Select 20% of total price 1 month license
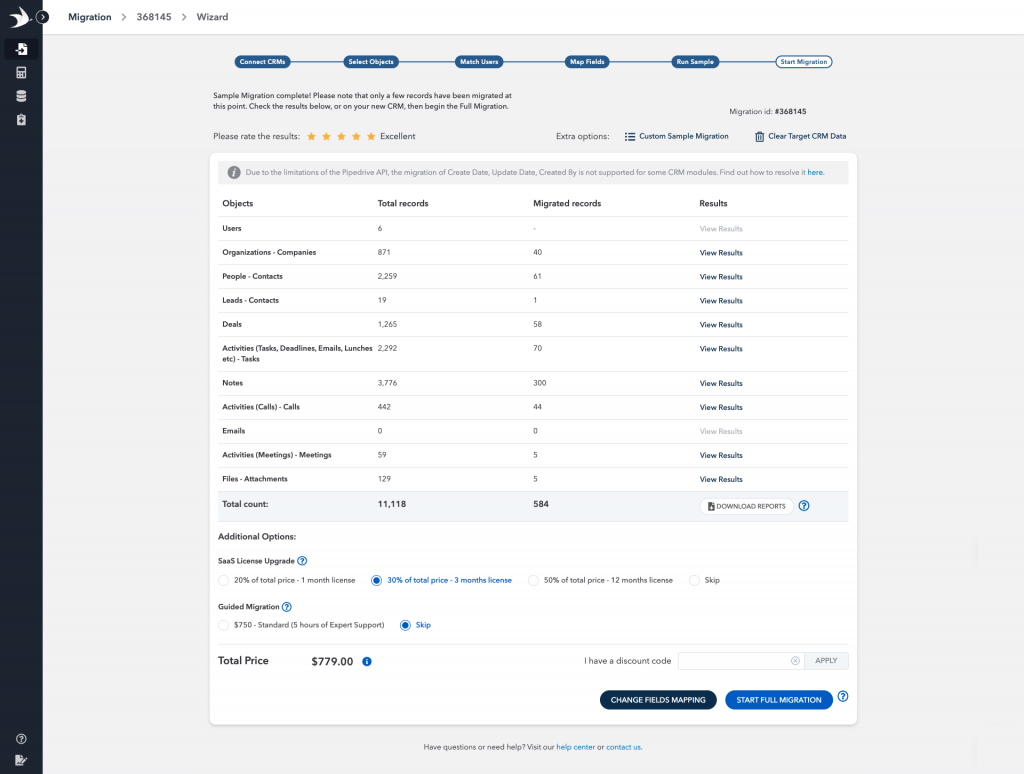1024x774 pixels. pos(224,580)
